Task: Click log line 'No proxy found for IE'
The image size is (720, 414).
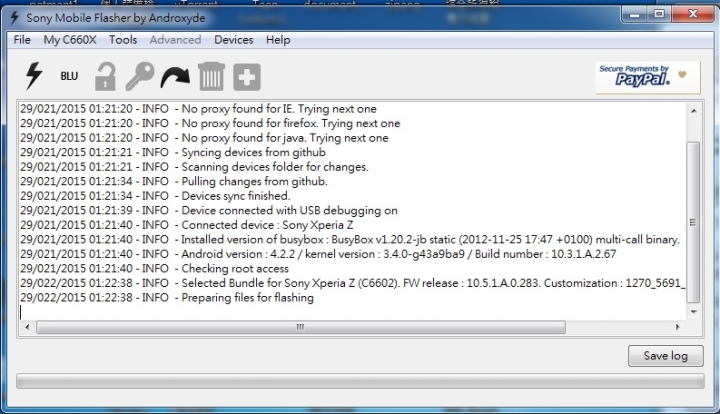Action: [198, 109]
